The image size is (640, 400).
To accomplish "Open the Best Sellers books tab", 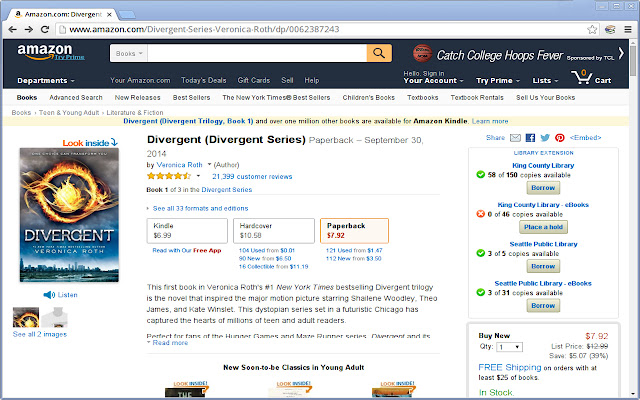I will (191, 98).
